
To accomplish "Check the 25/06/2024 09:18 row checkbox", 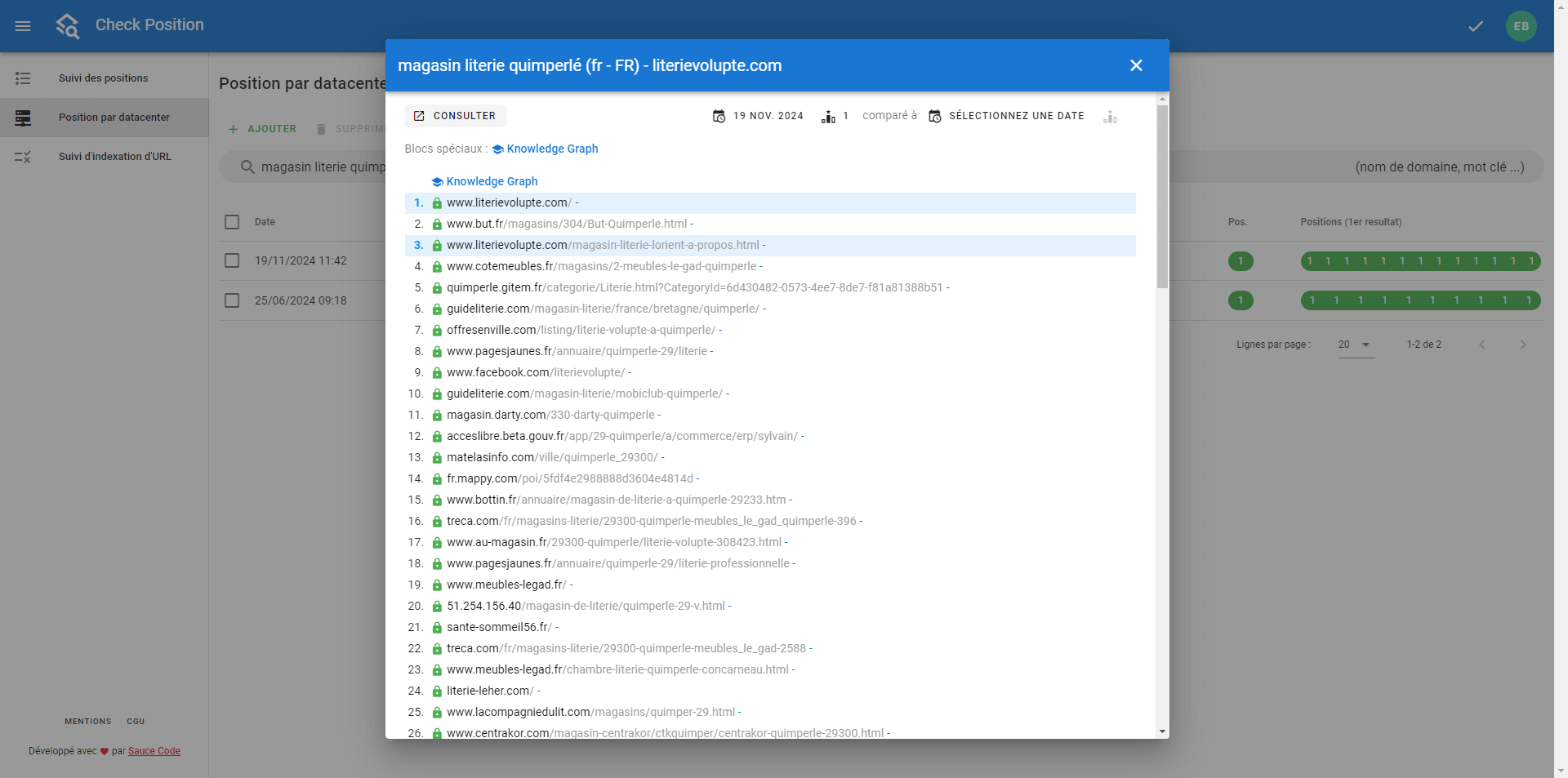I will click(232, 300).
